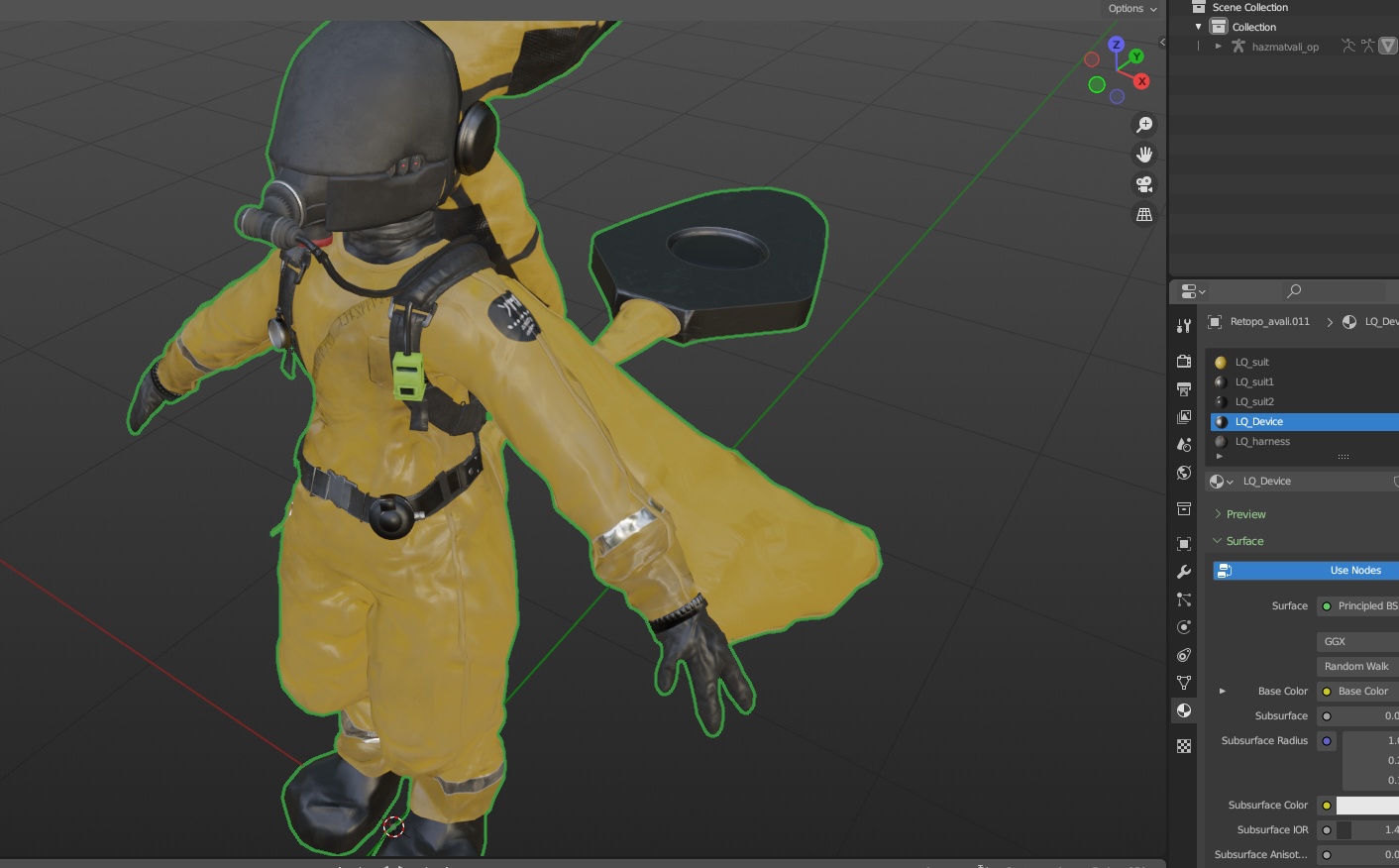Click the Subsurface Color white swatch
Image resolution: width=1399 pixels, height=868 pixels.
(x=1366, y=806)
